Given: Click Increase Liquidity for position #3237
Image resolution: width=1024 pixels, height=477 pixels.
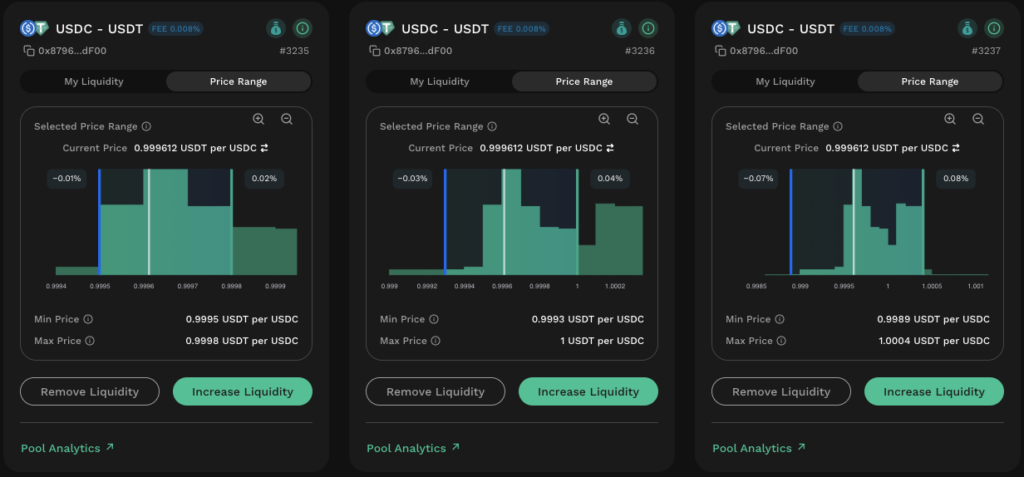Looking at the screenshot, I should [934, 392].
